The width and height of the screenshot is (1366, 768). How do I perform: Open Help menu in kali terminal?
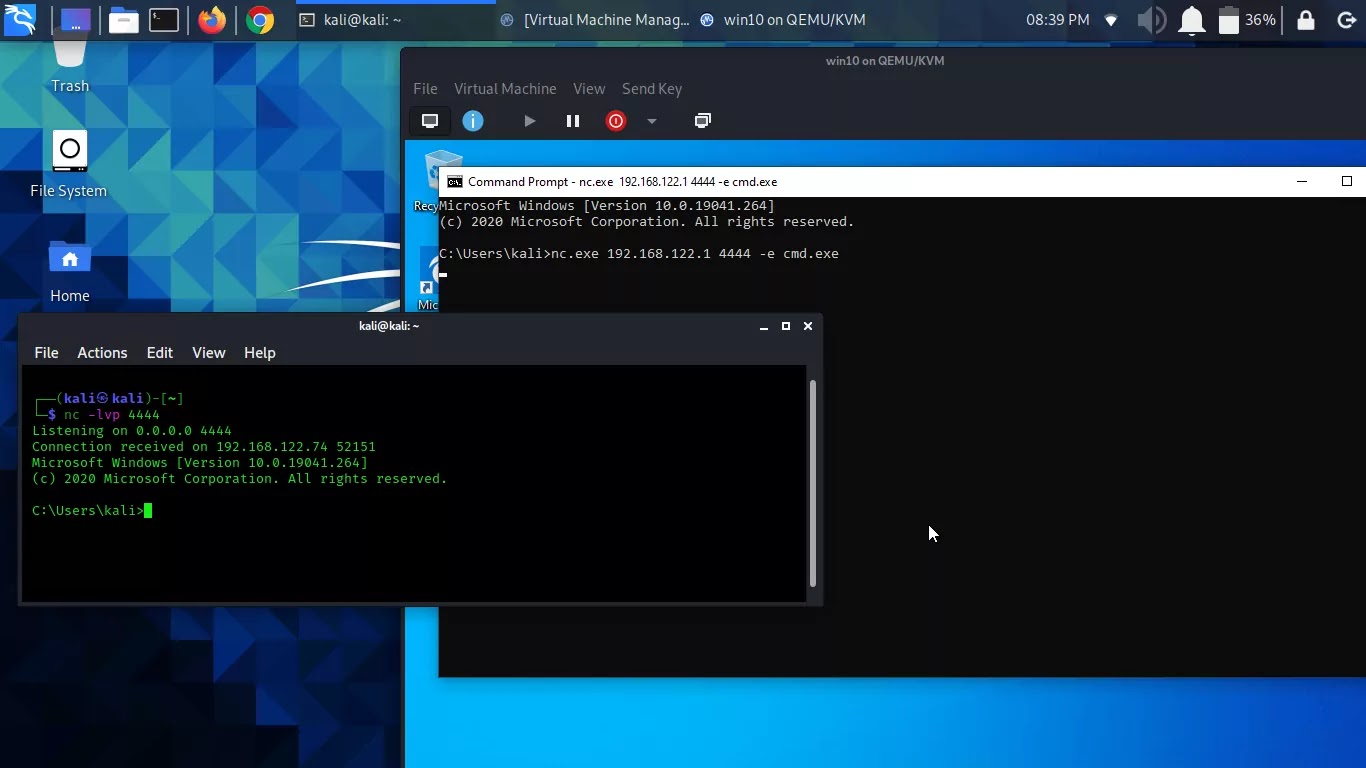pos(260,353)
